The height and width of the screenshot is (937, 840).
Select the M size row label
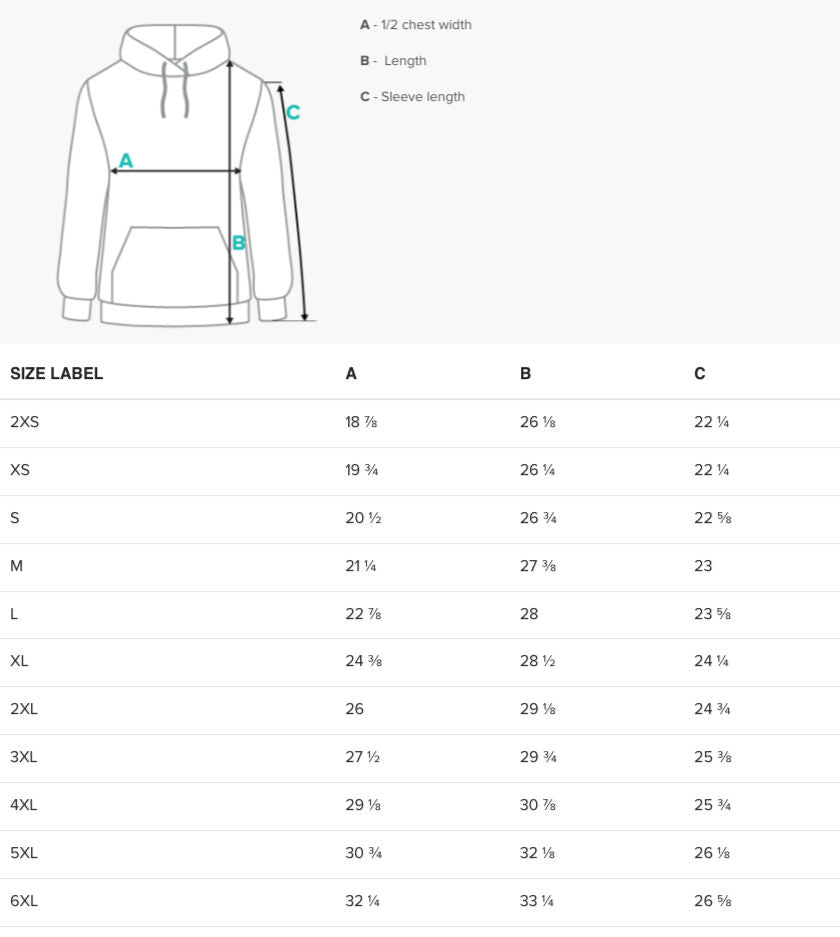pyautogui.click(x=16, y=566)
